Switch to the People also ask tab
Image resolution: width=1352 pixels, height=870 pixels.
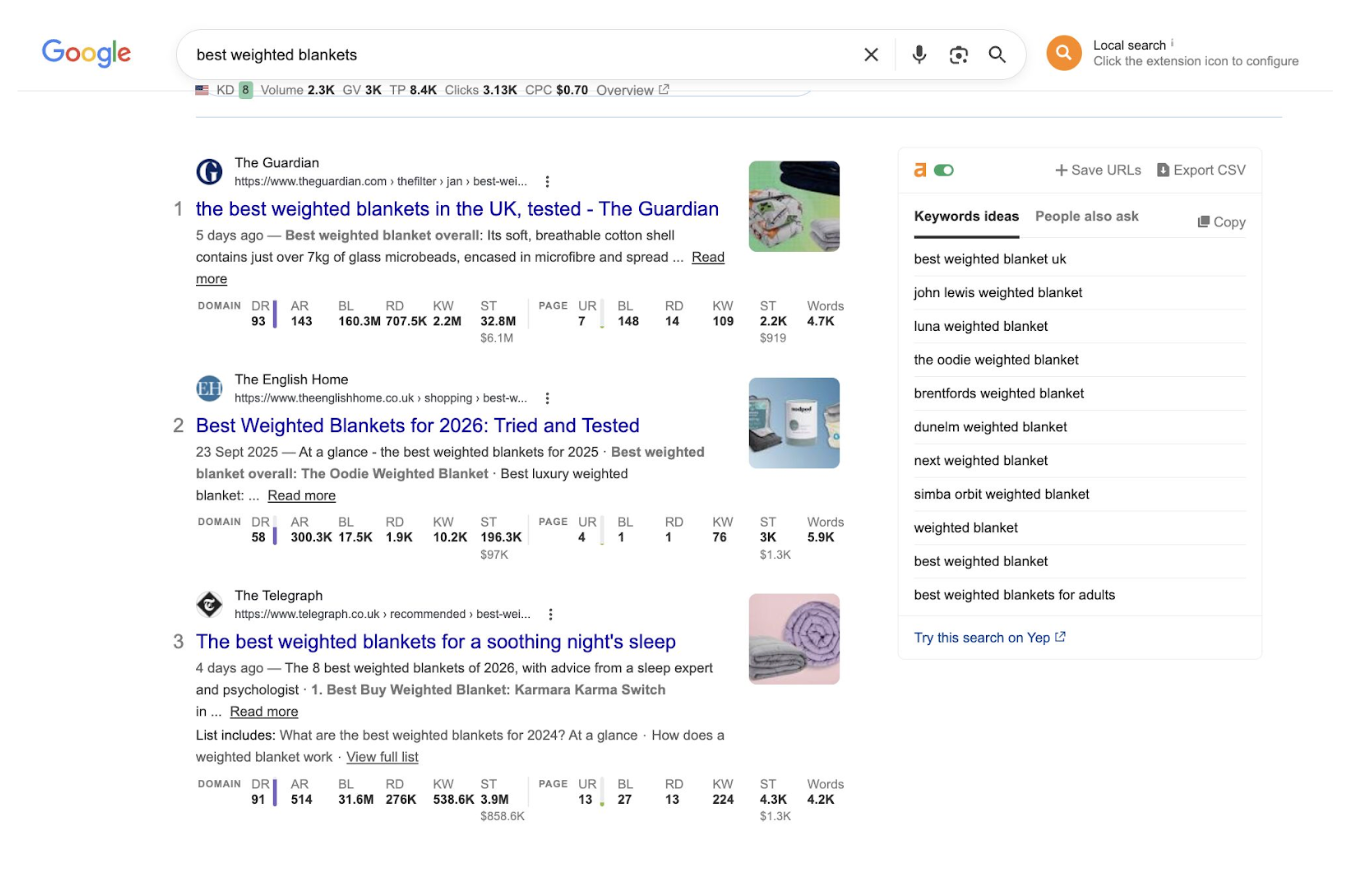pyautogui.click(x=1086, y=216)
